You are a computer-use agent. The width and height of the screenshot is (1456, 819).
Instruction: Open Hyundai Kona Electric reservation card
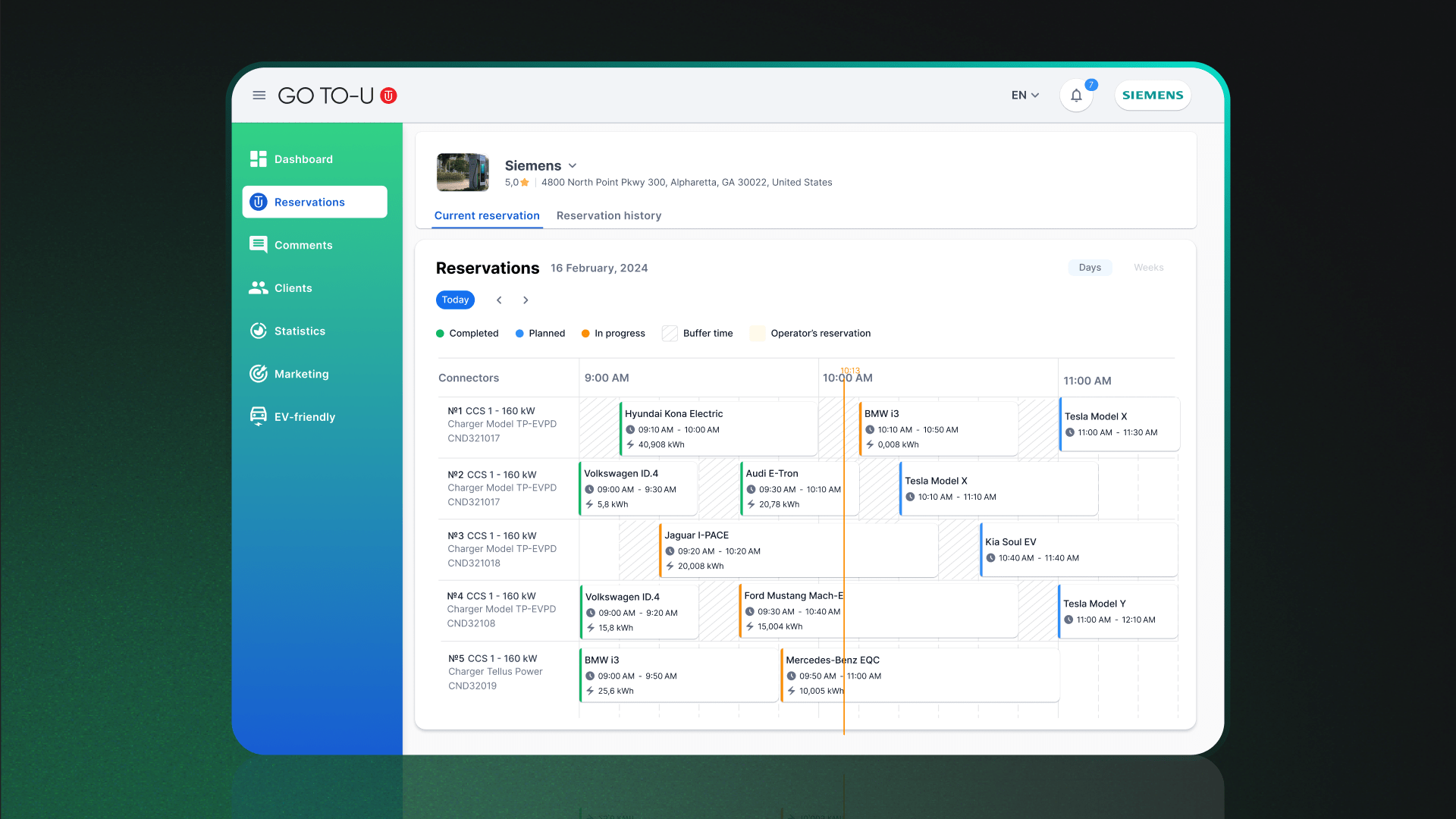(x=718, y=428)
